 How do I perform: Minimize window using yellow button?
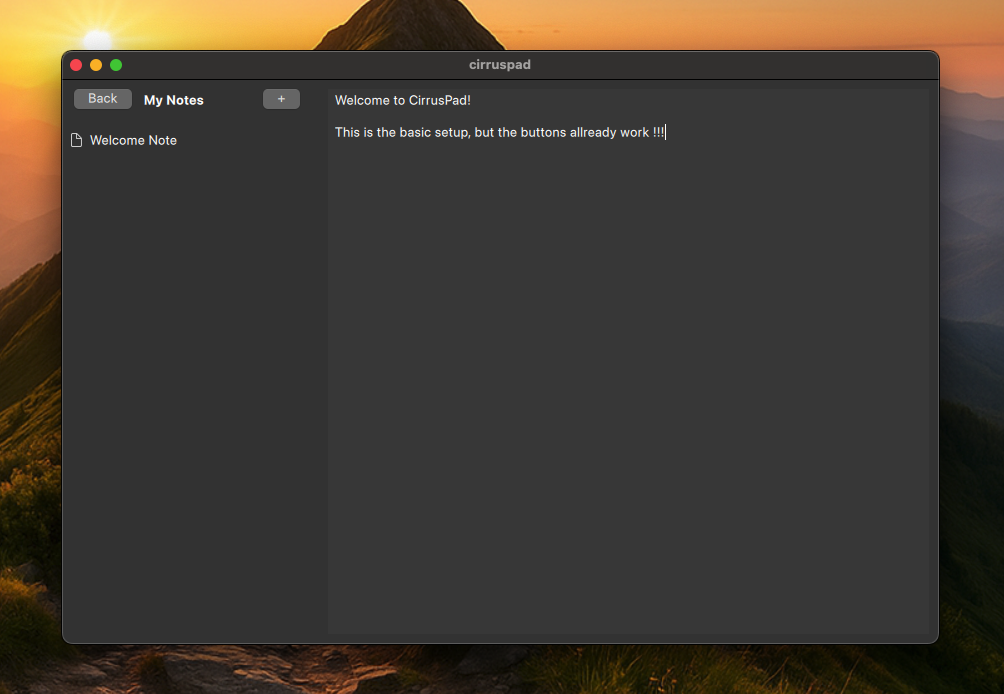(x=96, y=65)
